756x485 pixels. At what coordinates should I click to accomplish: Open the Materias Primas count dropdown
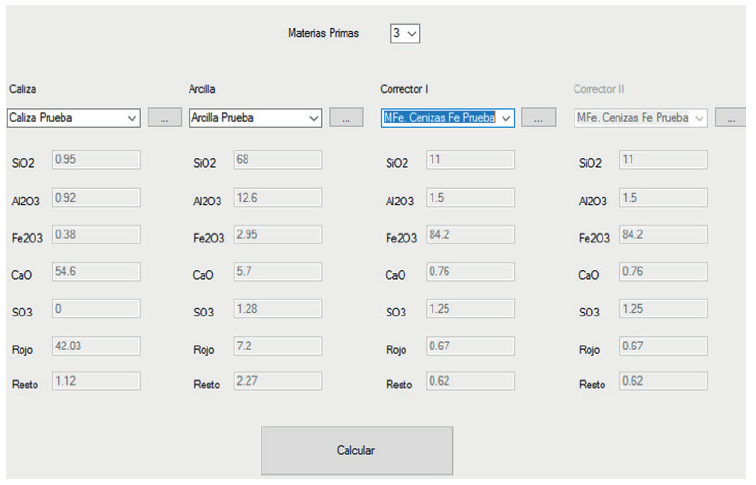[x=405, y=33]
